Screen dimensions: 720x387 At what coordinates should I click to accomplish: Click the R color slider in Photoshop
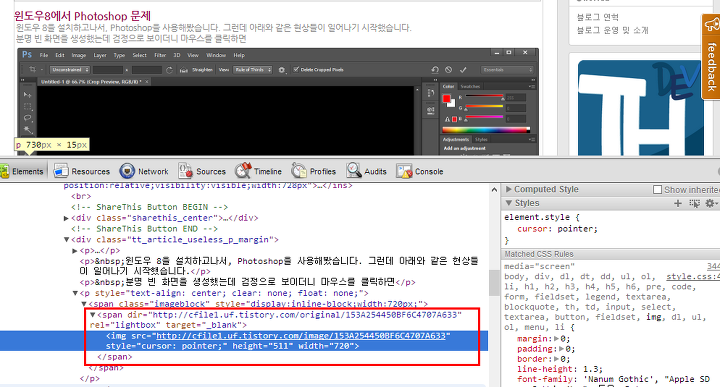(484, 96)
